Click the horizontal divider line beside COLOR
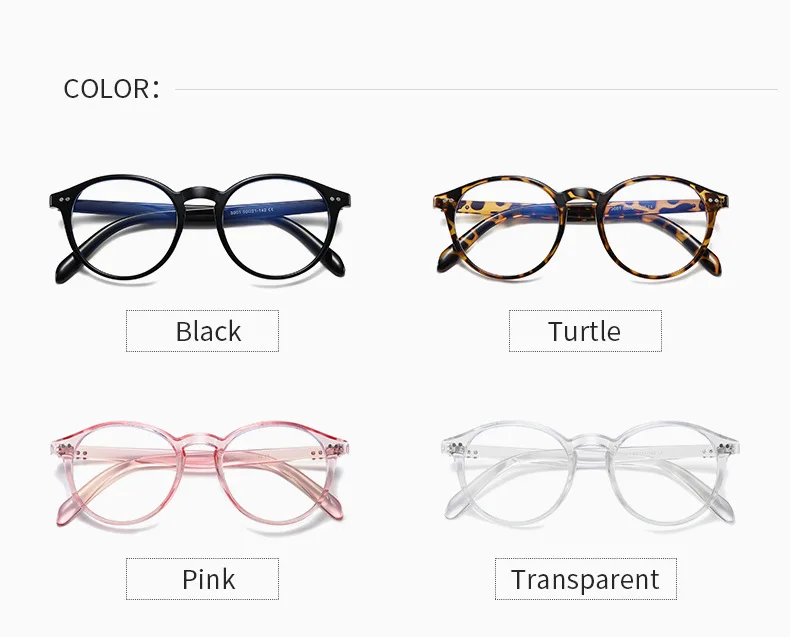The width and height of the screenshot is (790, 637). [476, 90]
